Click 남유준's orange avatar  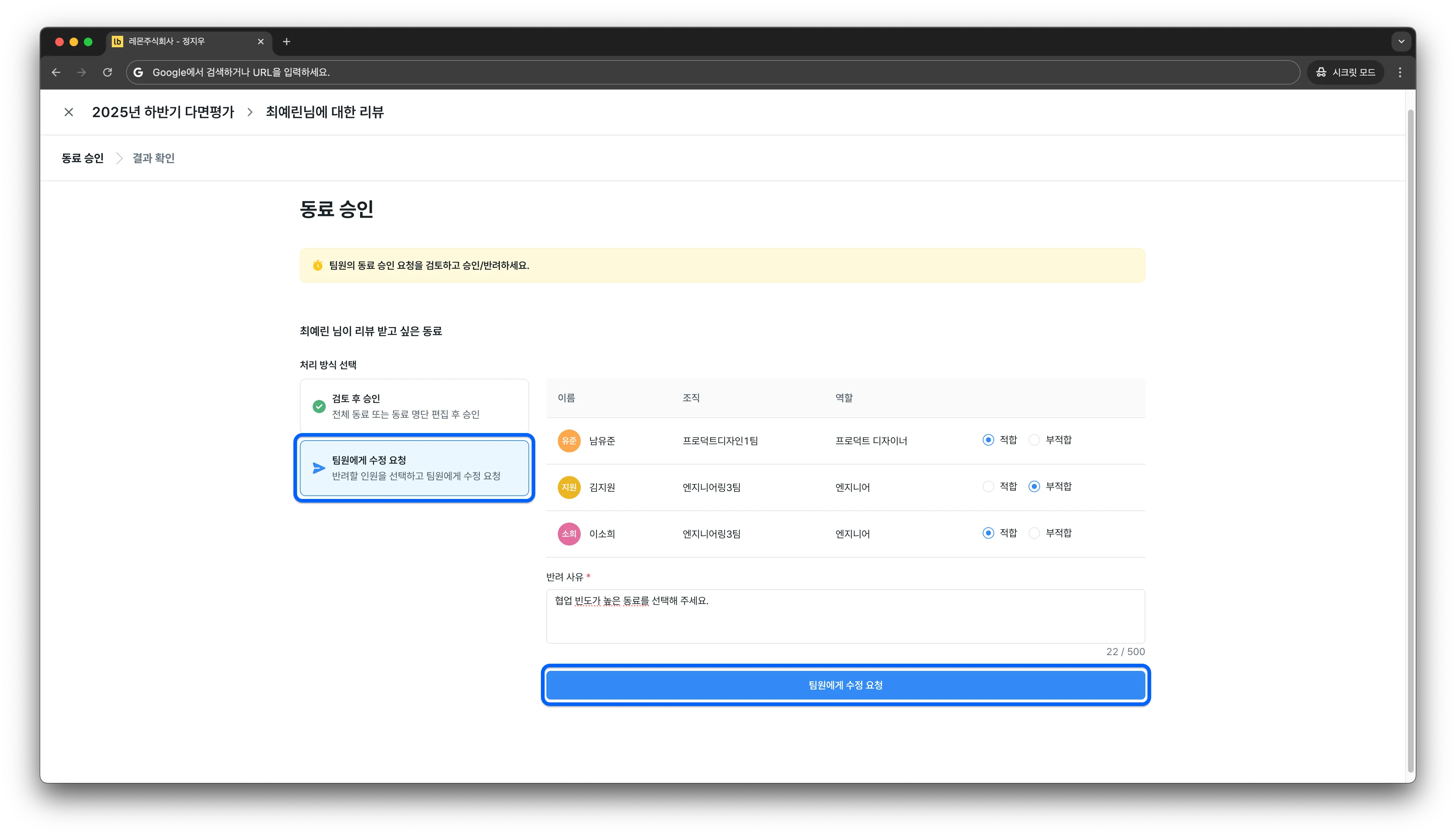(x=569, y=441)
